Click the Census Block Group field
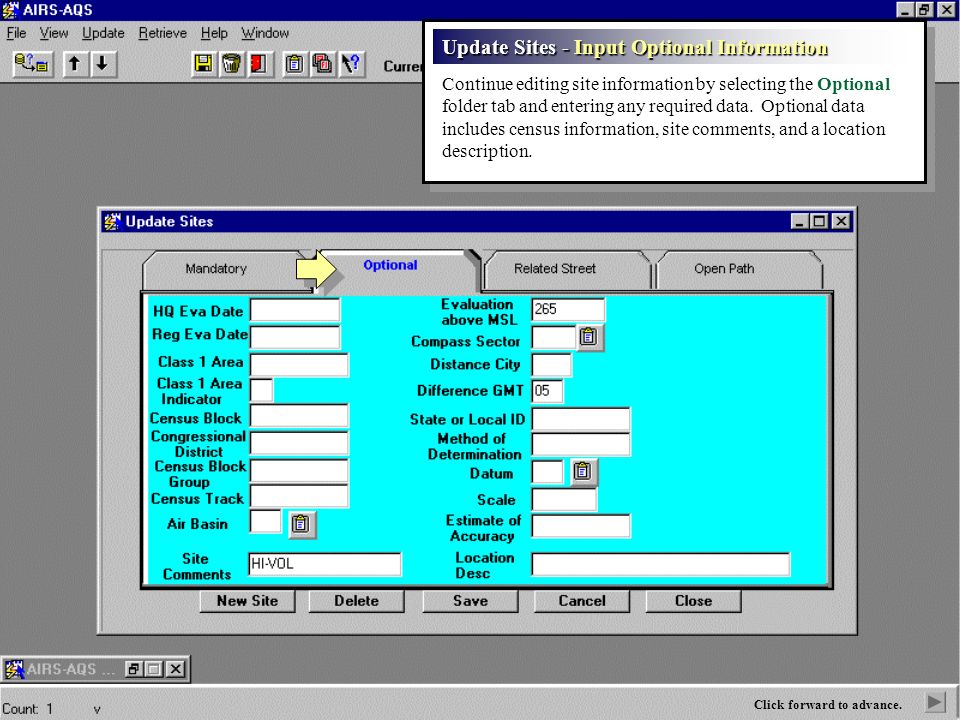960x720 pixels. tap(299, 471)
